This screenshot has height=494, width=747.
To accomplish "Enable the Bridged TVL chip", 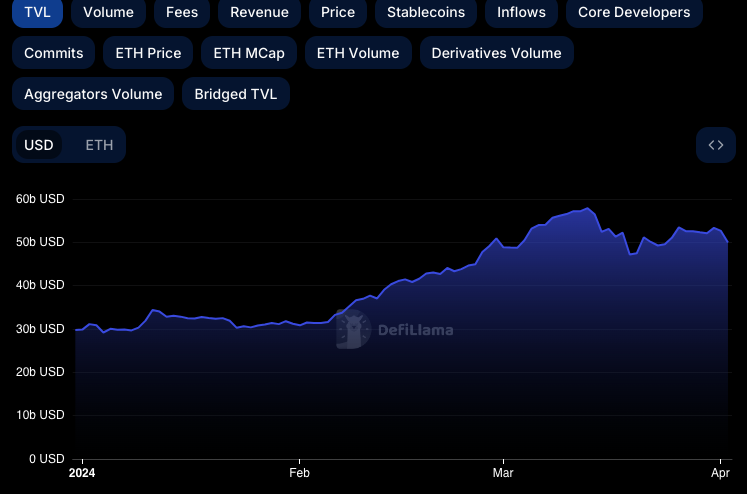I will coord(236,94).
